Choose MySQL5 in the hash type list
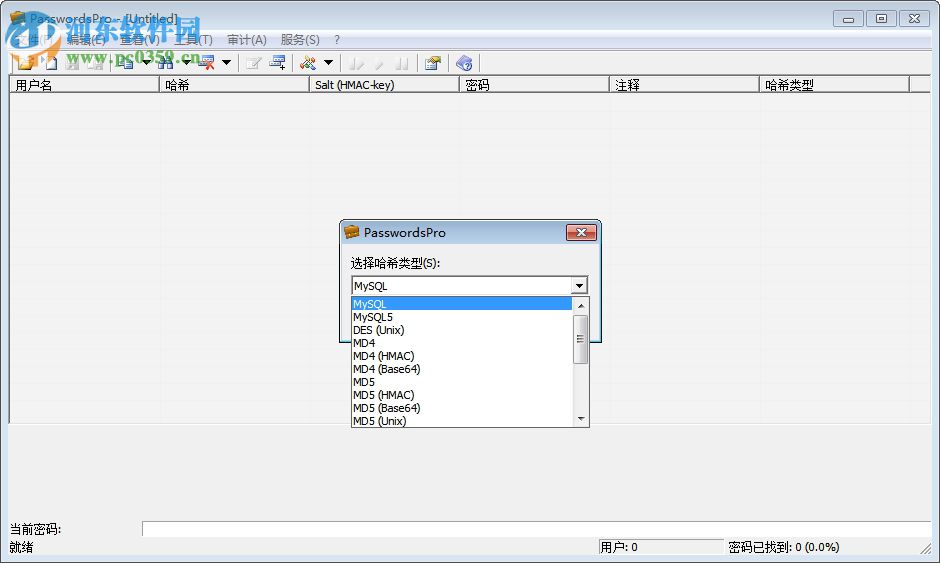The height and width of the screenshot is (563, 940). [x=462, y=317]
